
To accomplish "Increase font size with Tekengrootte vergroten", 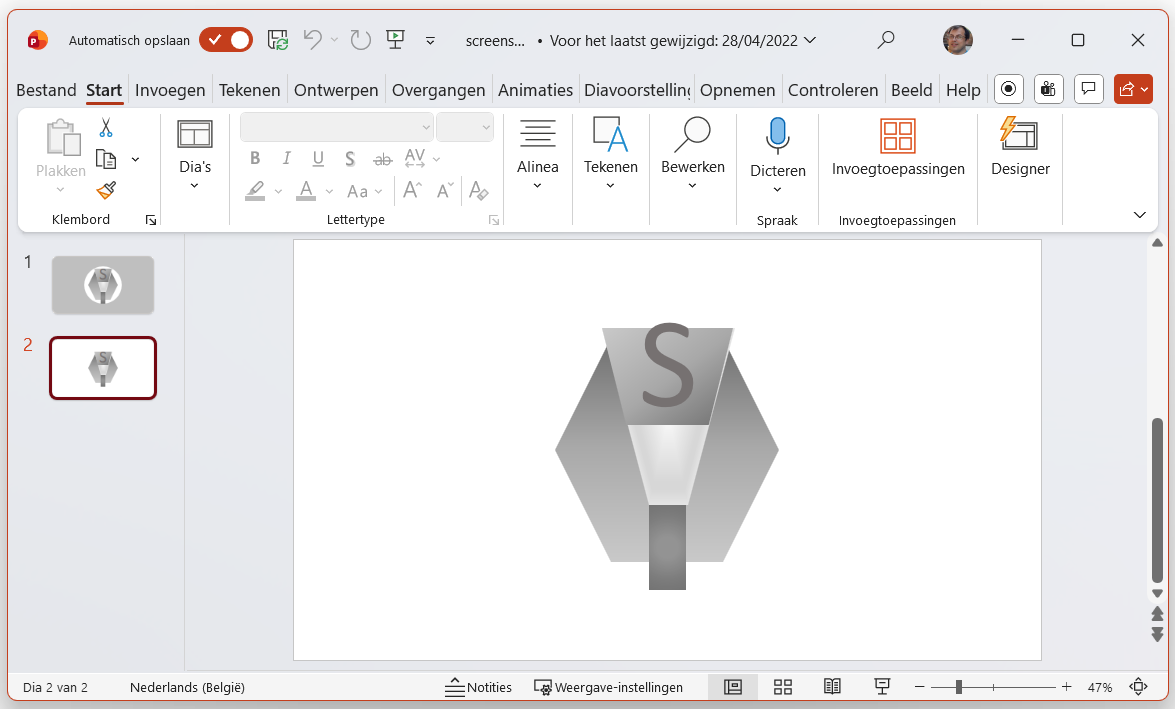I will [410, 190].
